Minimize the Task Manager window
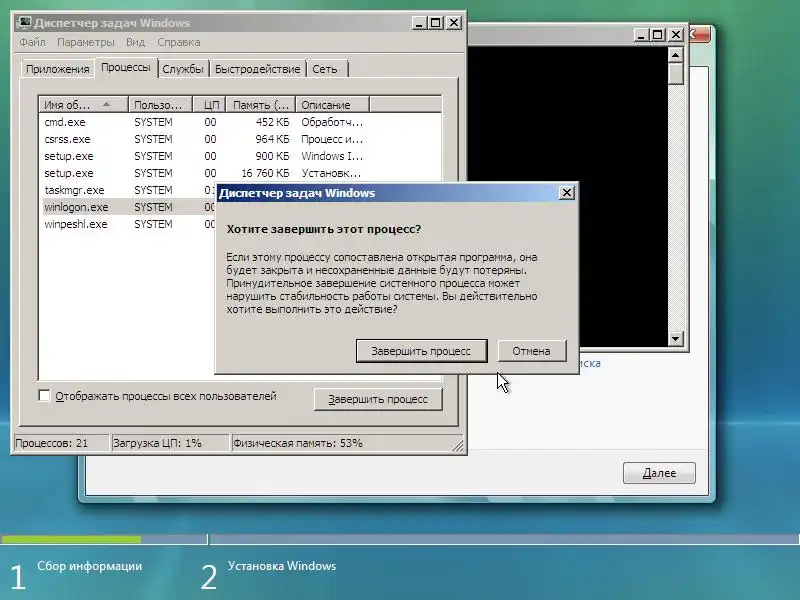This screenshot has height=600, width=800. tap(419, 23)
